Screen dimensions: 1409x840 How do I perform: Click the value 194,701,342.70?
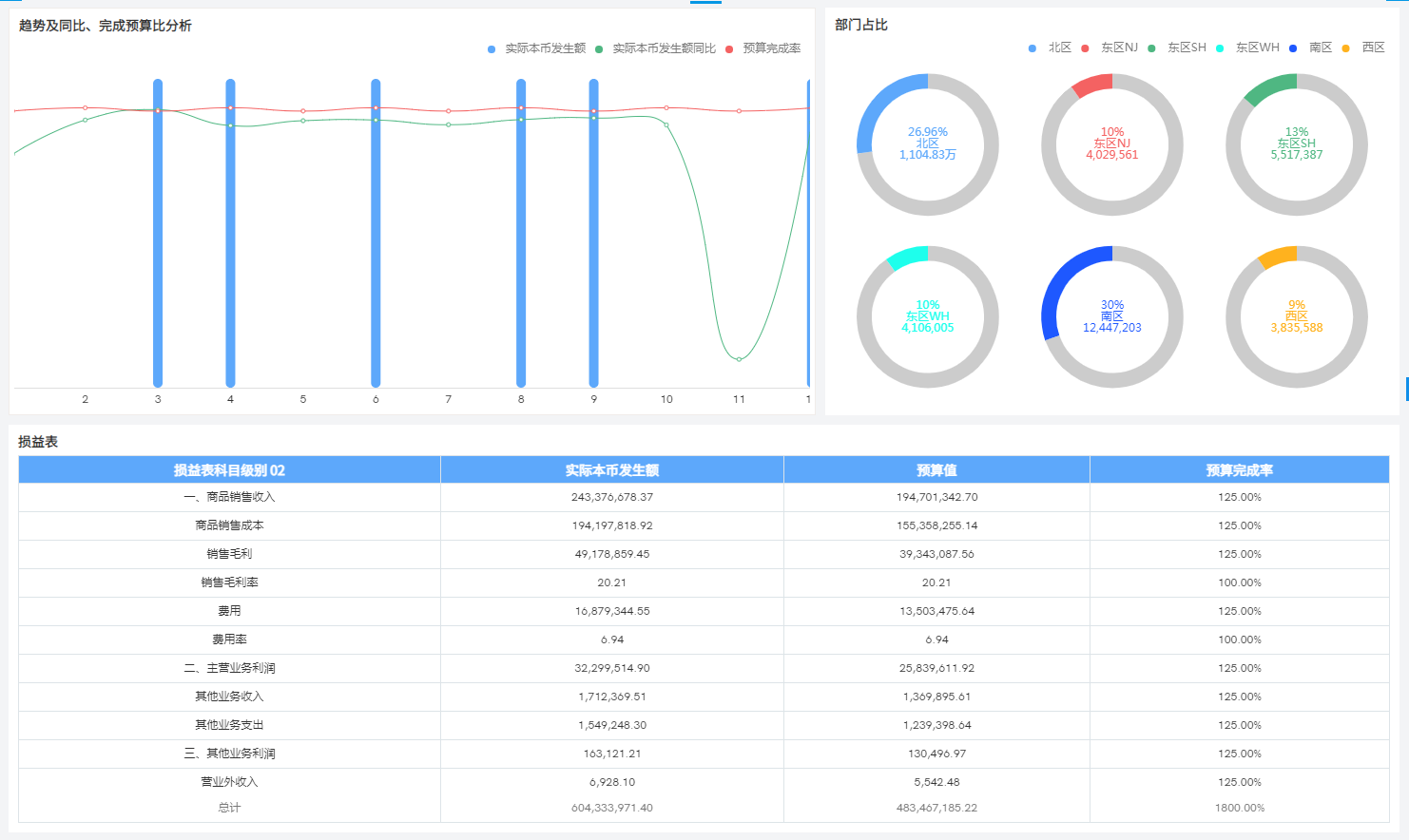click(936, 497)
